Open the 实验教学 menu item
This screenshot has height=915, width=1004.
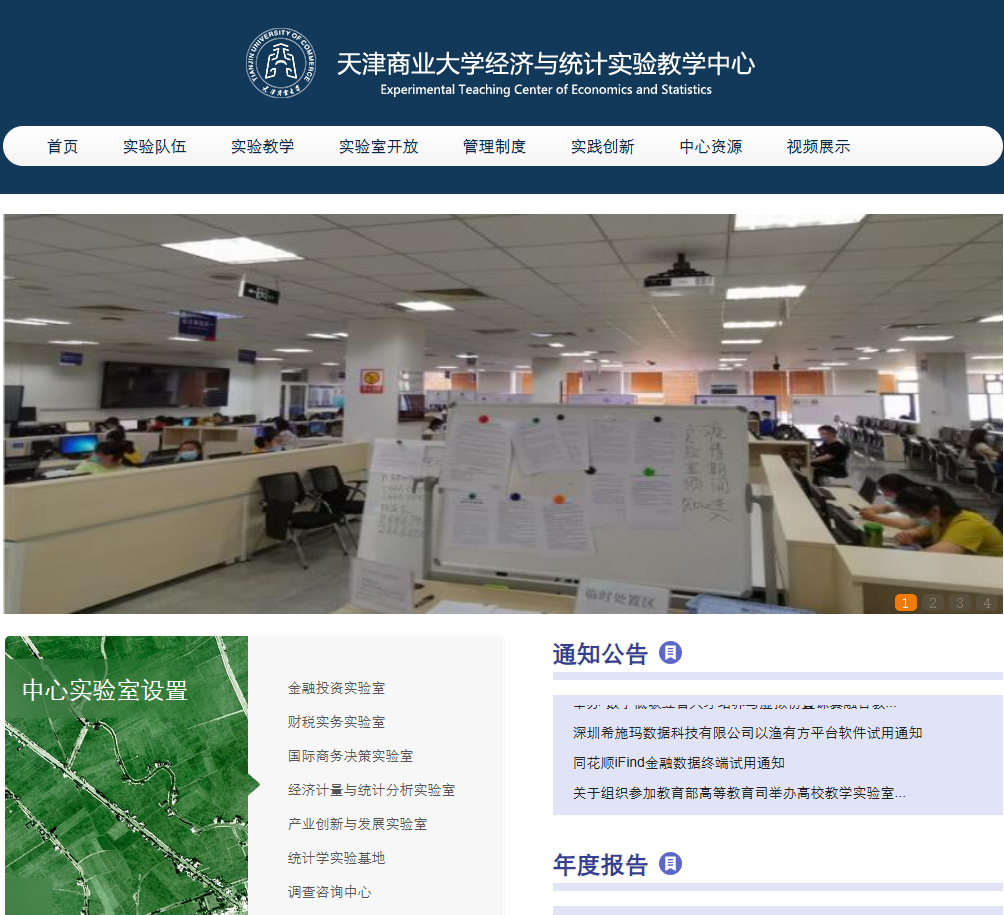[263, 147]
